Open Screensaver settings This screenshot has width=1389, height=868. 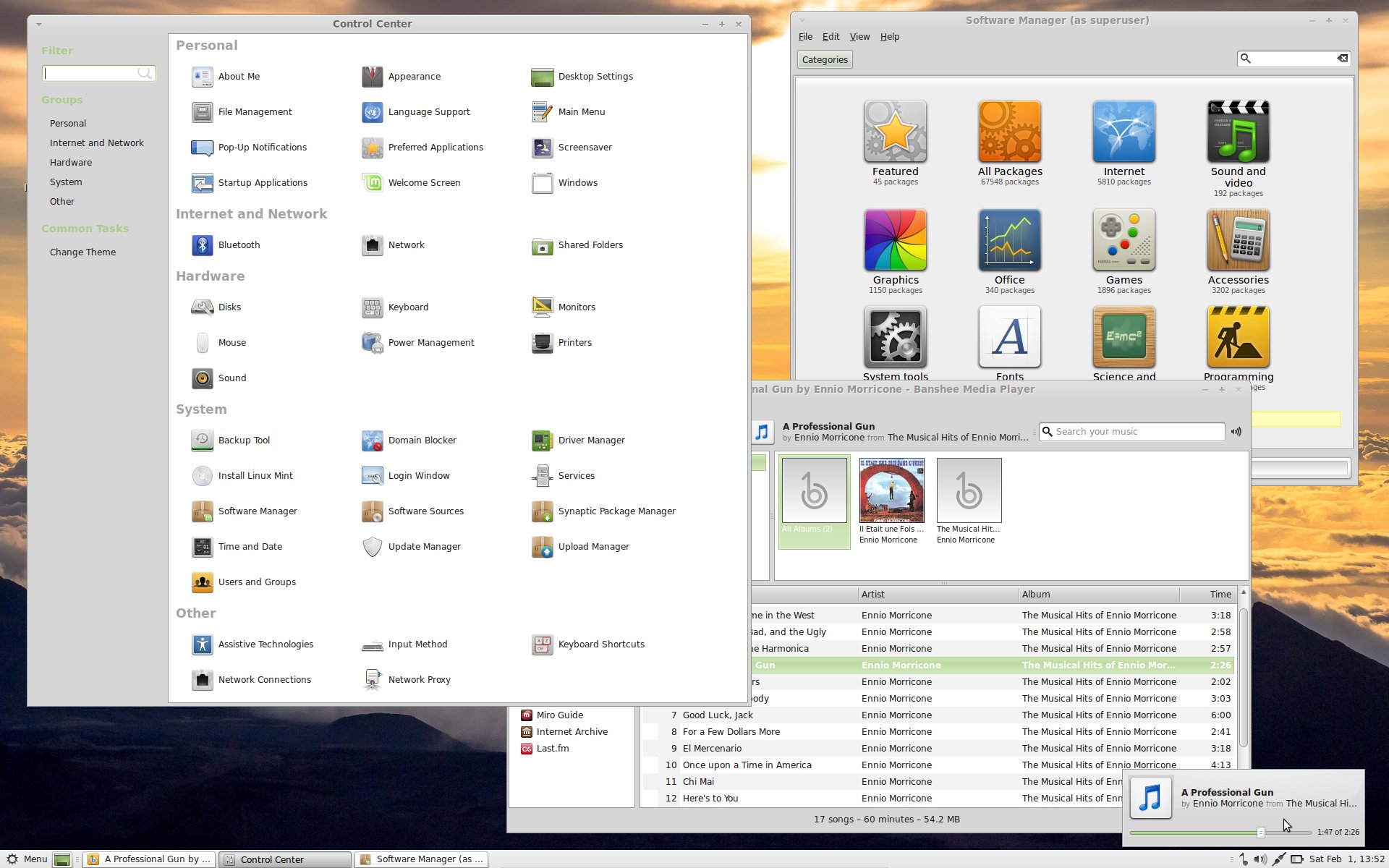(572, 147)
